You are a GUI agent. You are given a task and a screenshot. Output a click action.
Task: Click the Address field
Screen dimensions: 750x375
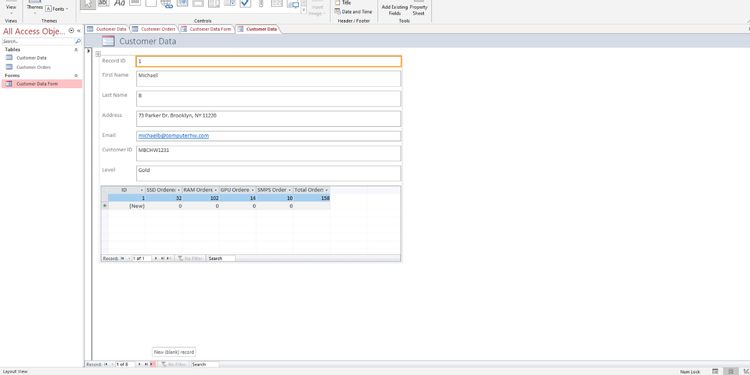[x=268, y=119]
